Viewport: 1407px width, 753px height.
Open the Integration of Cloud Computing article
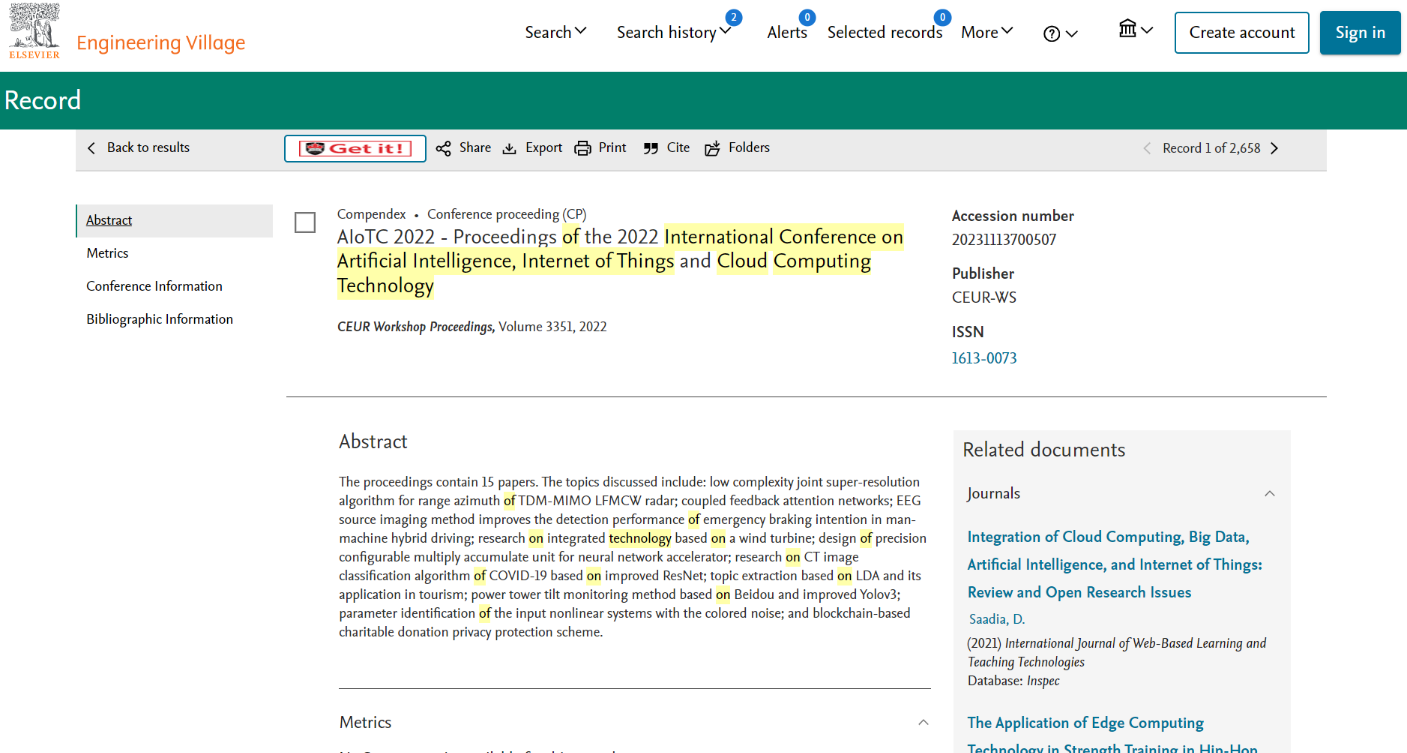[x=1115, y=564]
